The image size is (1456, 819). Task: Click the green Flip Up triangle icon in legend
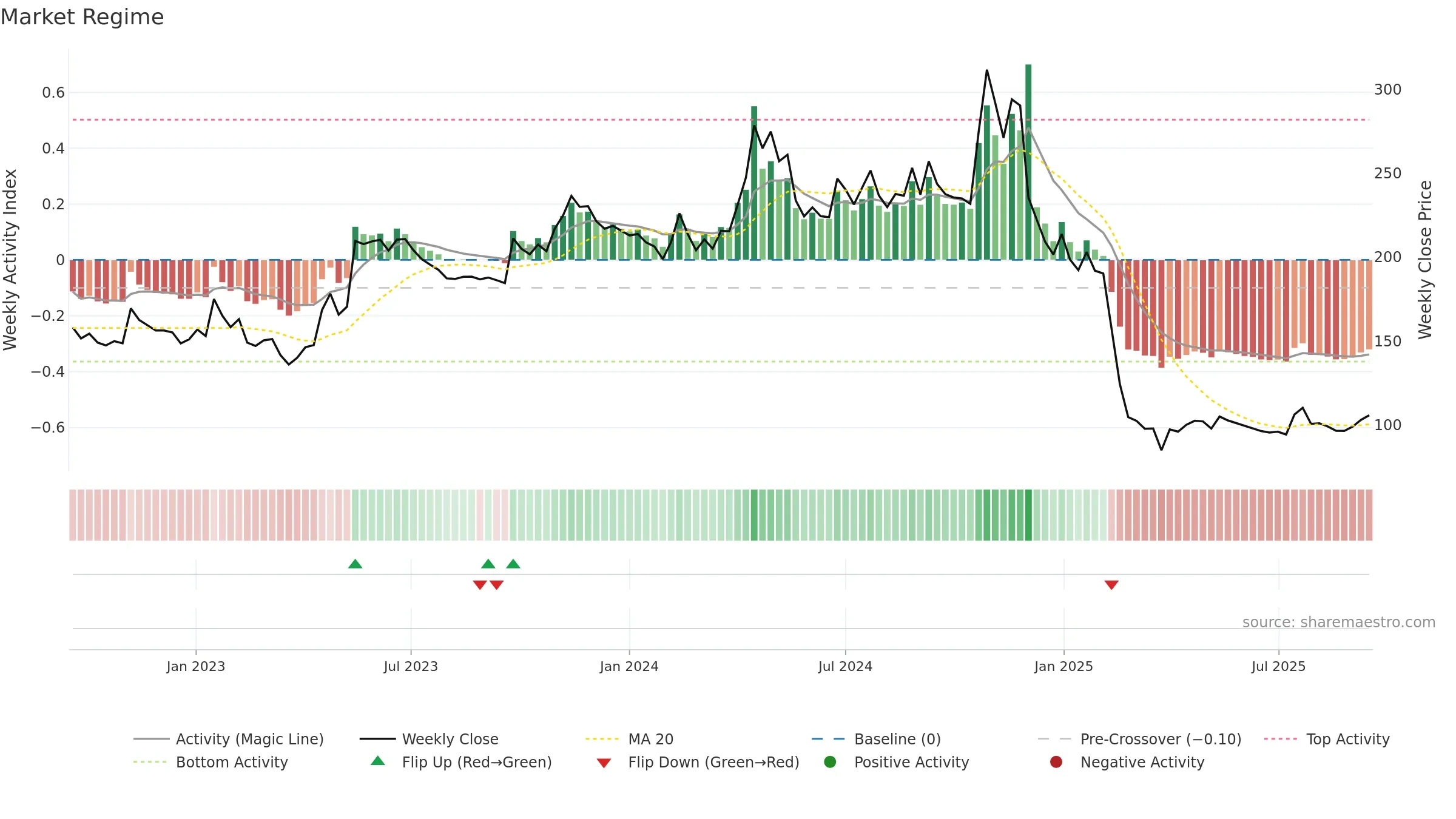(378, 761)
